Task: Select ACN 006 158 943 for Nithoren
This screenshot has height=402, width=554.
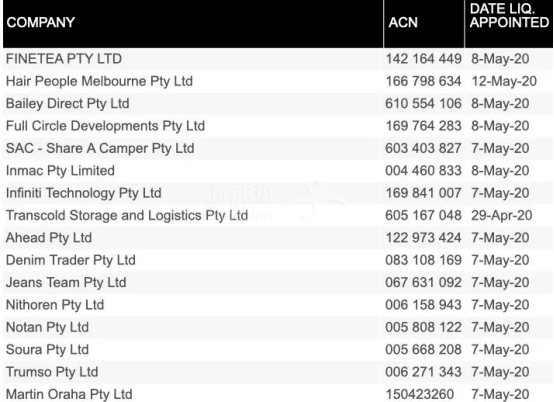Action: click(423, 305)
